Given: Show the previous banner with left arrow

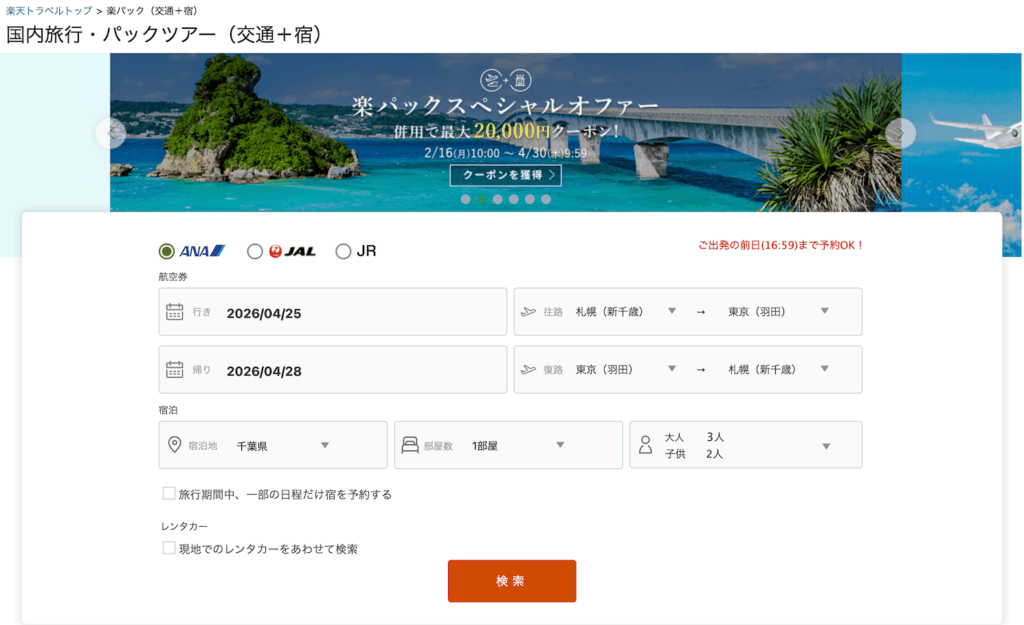Looking at the screenshot, I should coord(111,133).
